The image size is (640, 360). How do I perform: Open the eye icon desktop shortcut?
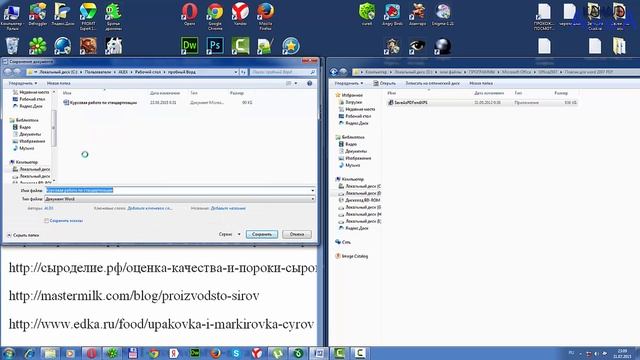[x=417, y=46]
